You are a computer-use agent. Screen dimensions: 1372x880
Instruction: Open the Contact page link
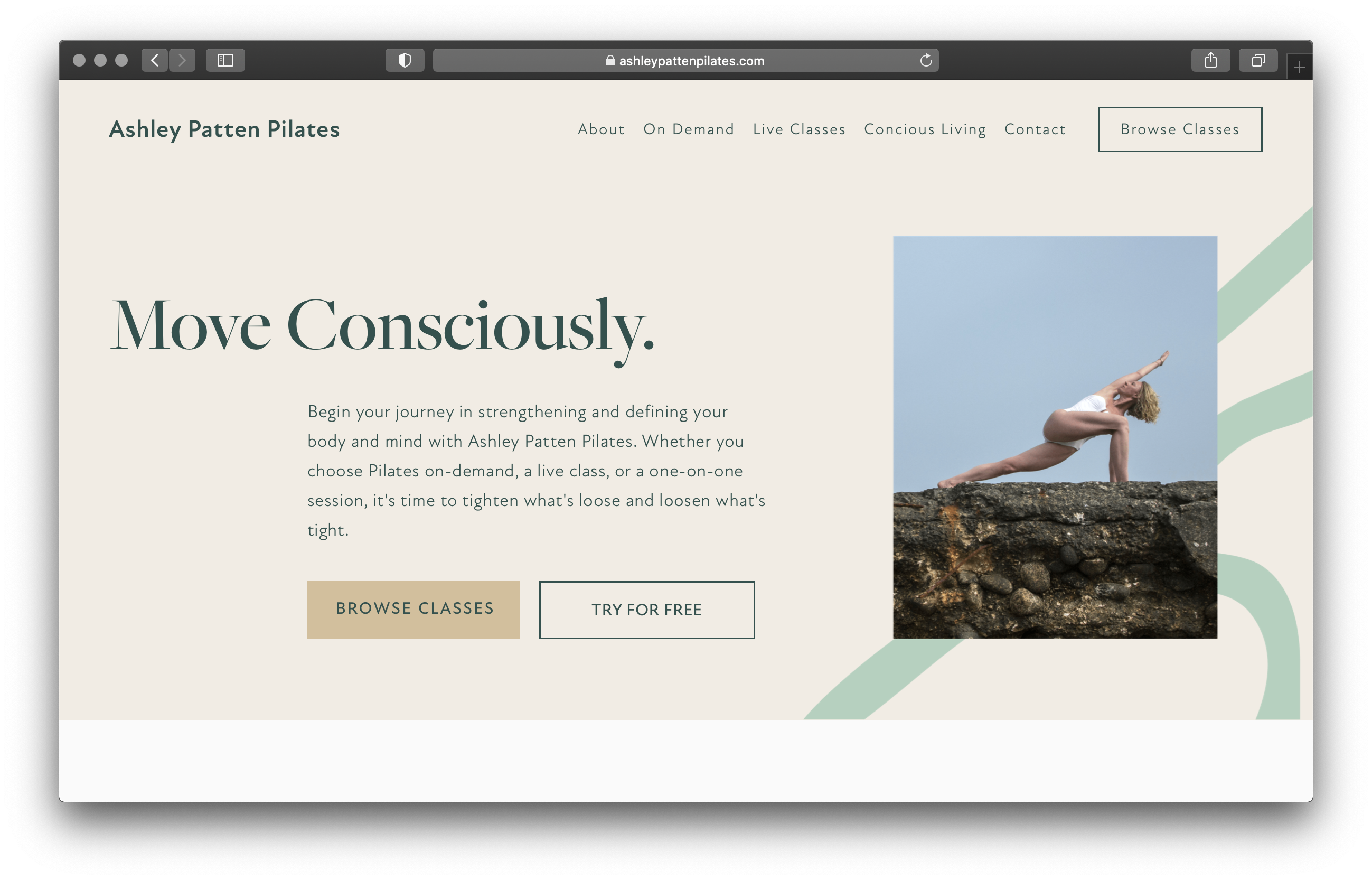point(1035,129)
